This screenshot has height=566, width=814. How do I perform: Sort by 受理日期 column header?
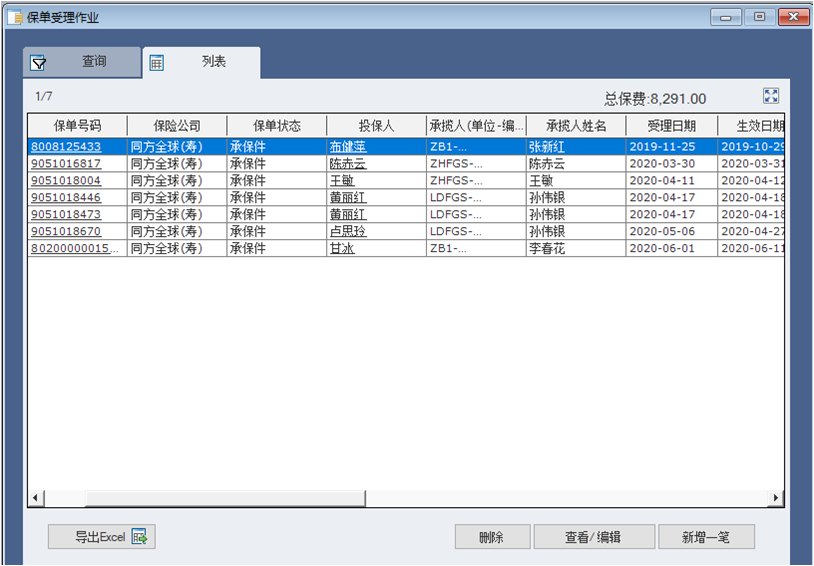671,126
